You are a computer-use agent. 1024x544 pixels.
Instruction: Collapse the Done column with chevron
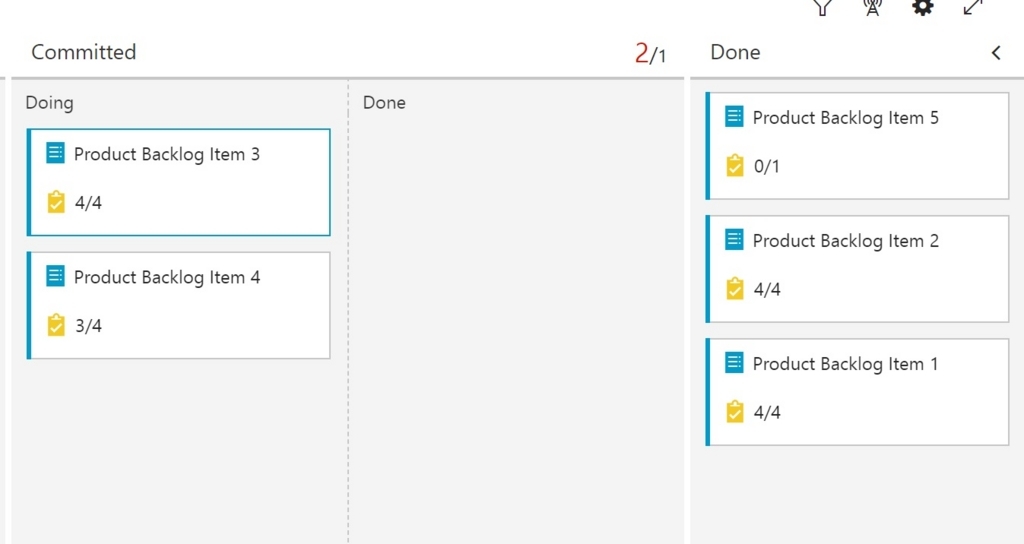[996, 53]
